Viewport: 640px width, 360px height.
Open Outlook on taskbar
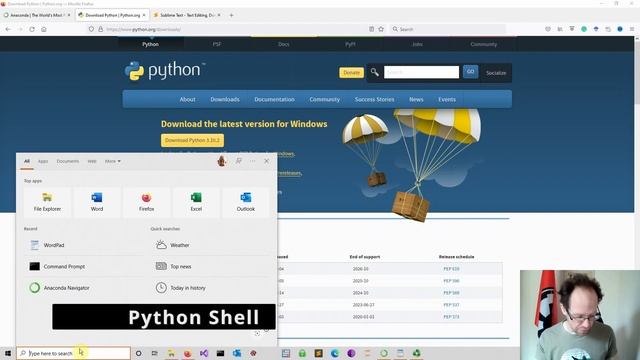tap(237, 353)
